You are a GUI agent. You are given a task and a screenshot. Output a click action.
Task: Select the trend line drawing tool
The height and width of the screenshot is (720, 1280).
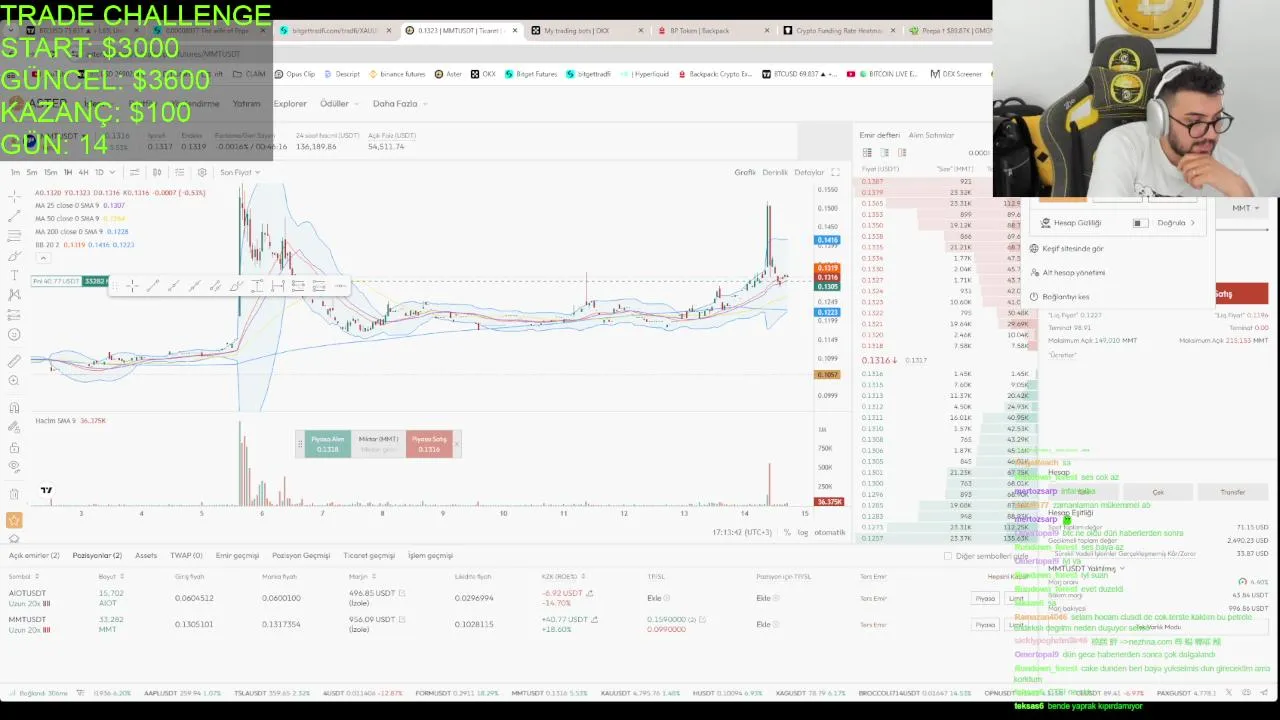tap(14, 216)
